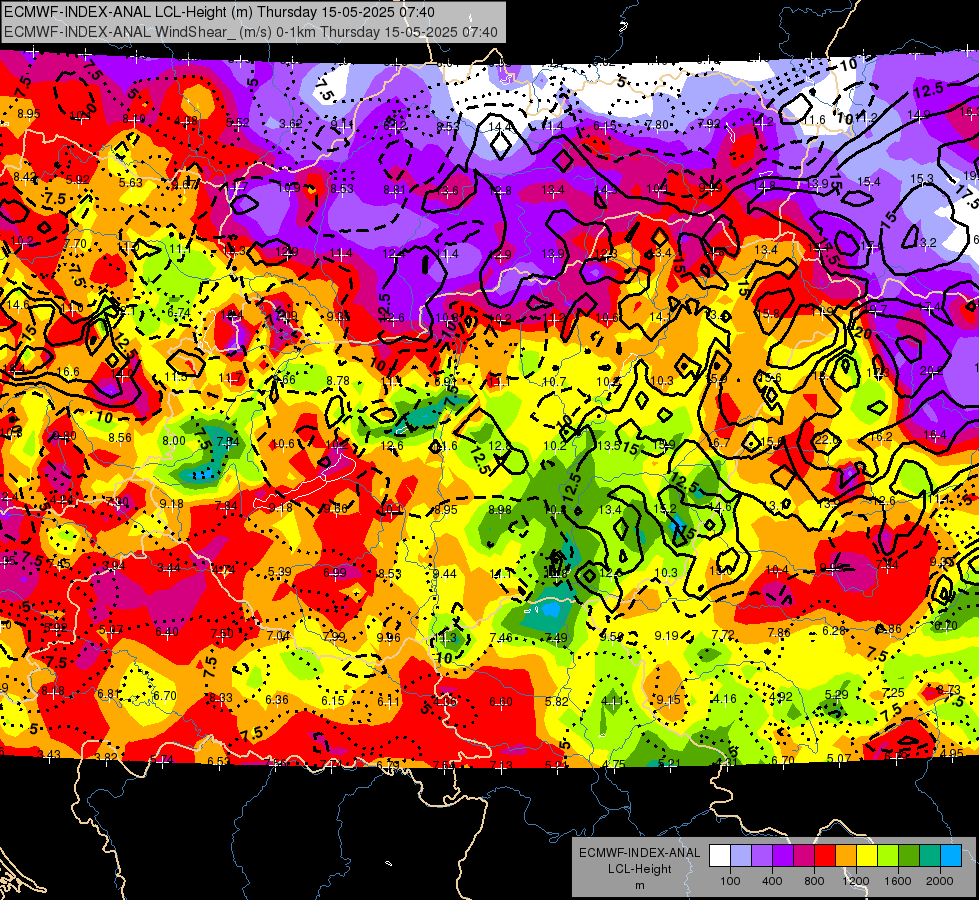The width and height of the screenshot is (979, 900).
Task: Select the blue legend swatch above 2000
Action: [x=951, y=855]
